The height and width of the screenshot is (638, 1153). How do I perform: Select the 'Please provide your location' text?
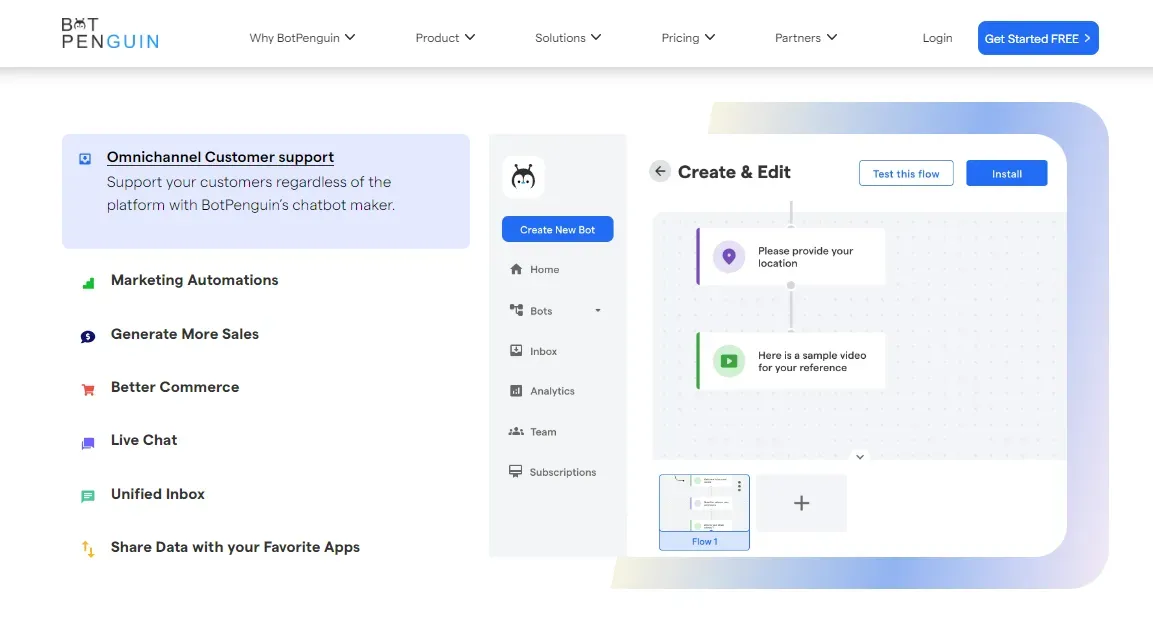(805, 257)
